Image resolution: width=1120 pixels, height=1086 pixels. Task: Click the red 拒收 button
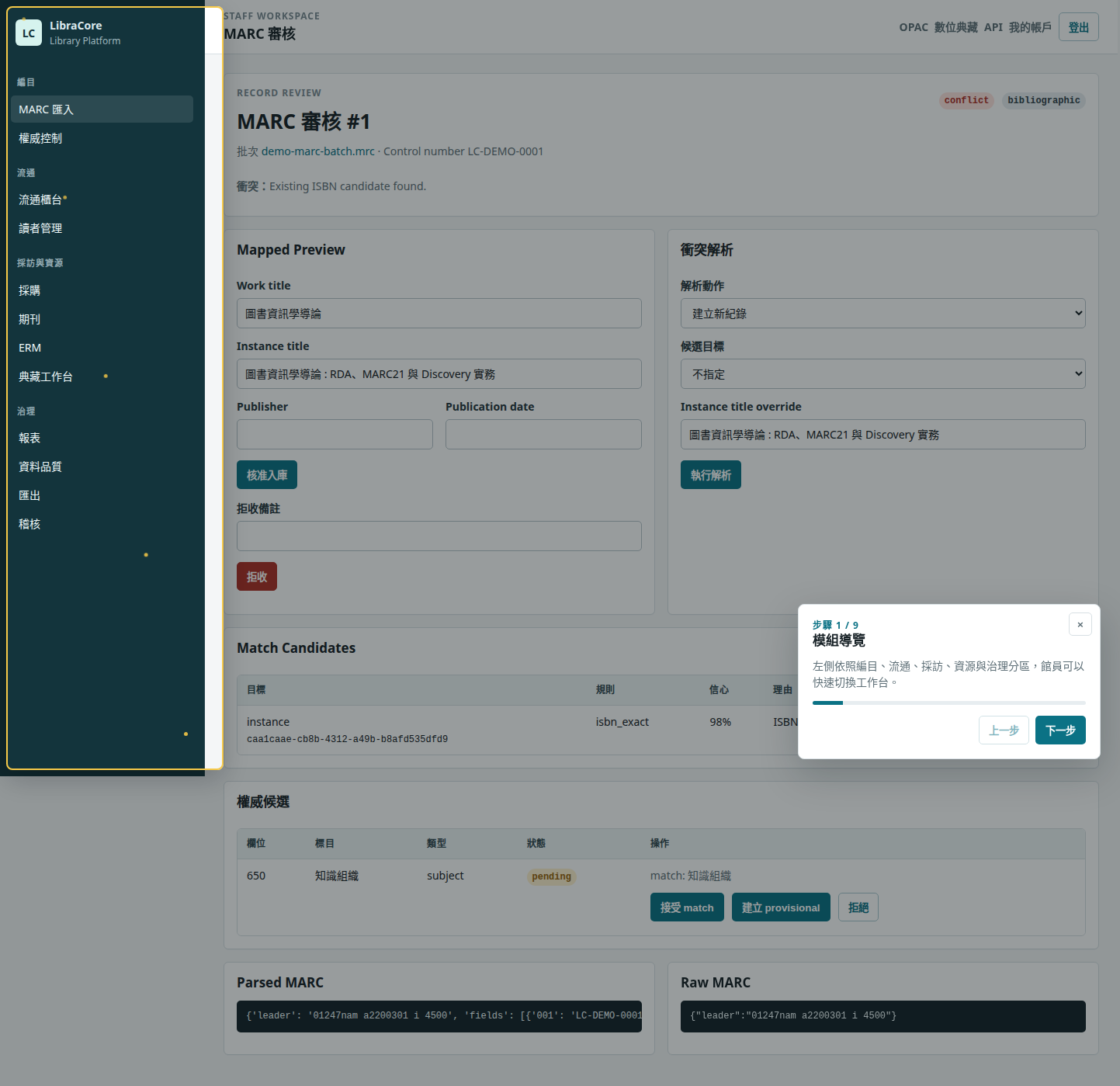tap(257, 577)
